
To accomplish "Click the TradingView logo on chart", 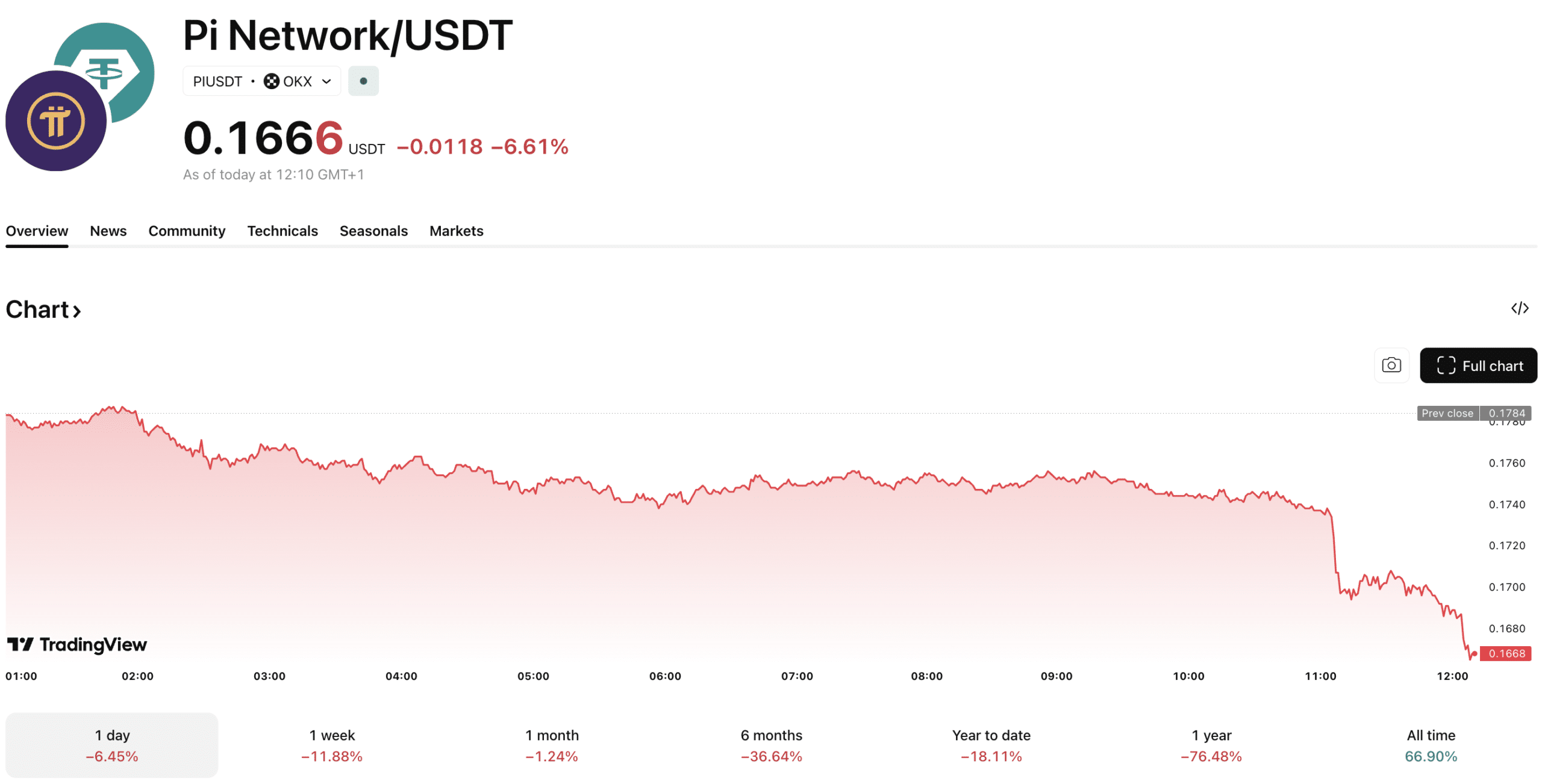I will point(76,645).
